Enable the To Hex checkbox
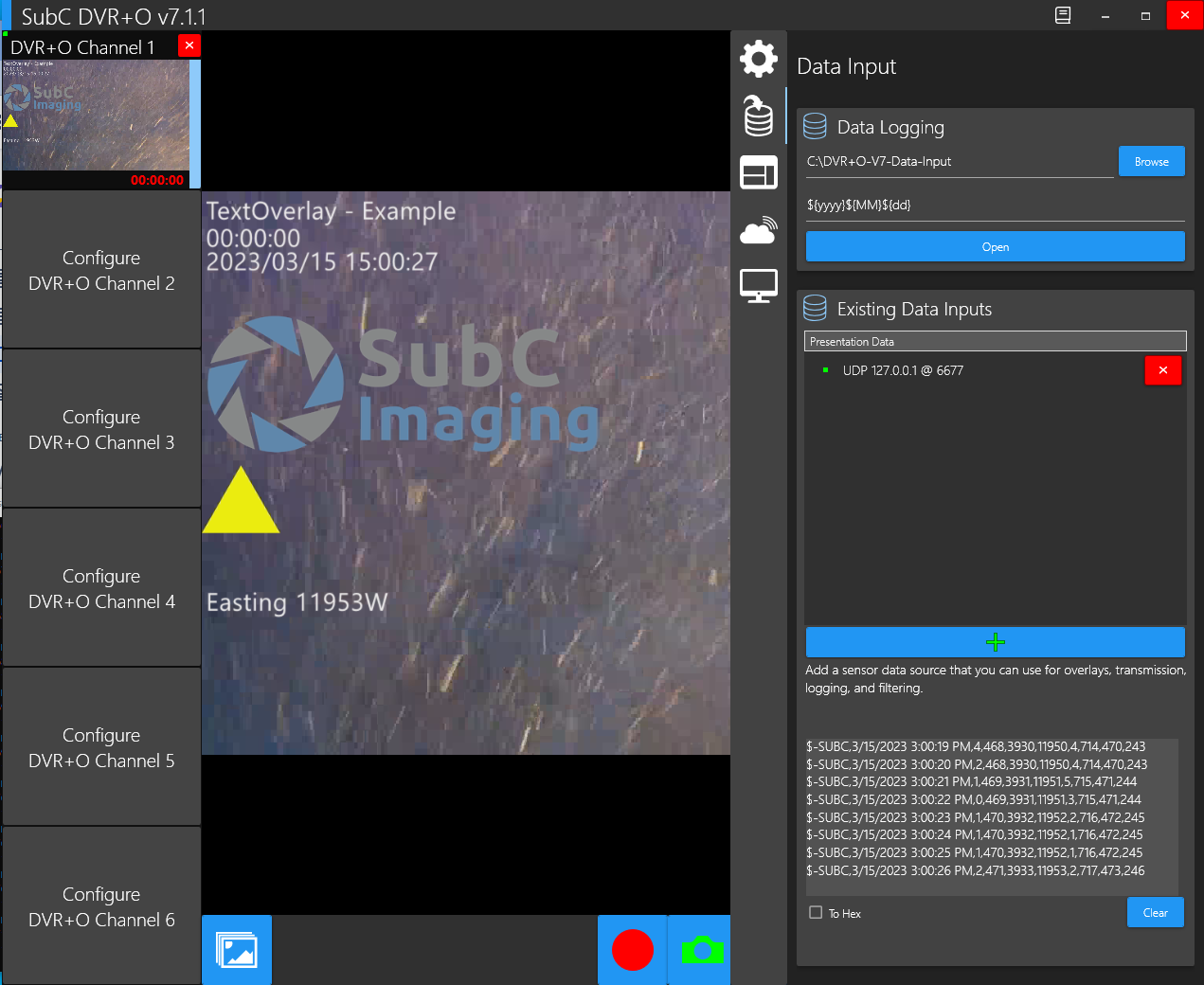Image resolution: width=1204 pixels, height=985 pixels. pyautogui.click(x=816, y=913)
